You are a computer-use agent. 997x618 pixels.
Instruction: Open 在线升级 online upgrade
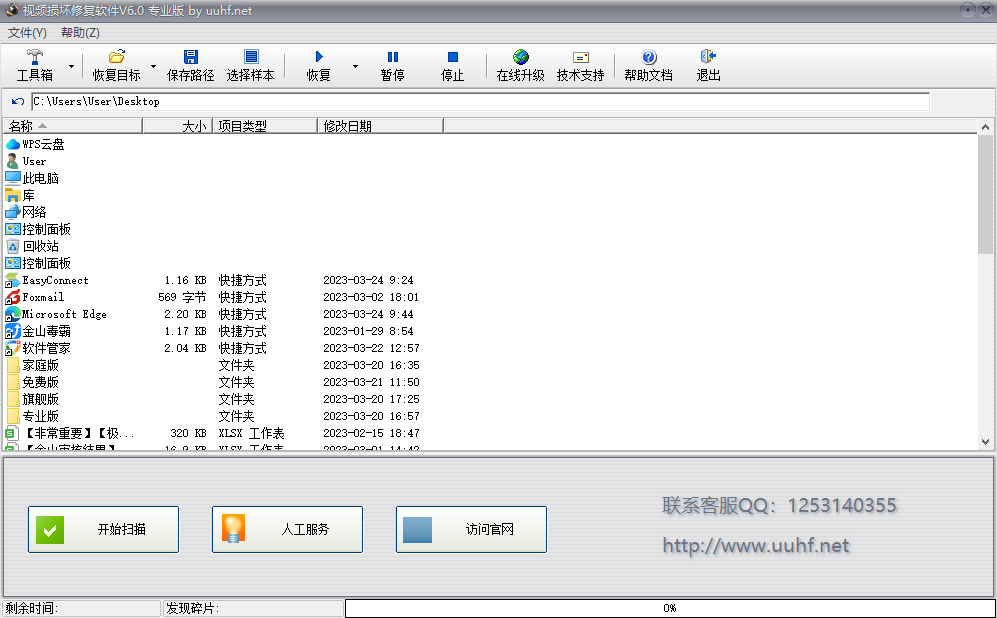point(520,65)
